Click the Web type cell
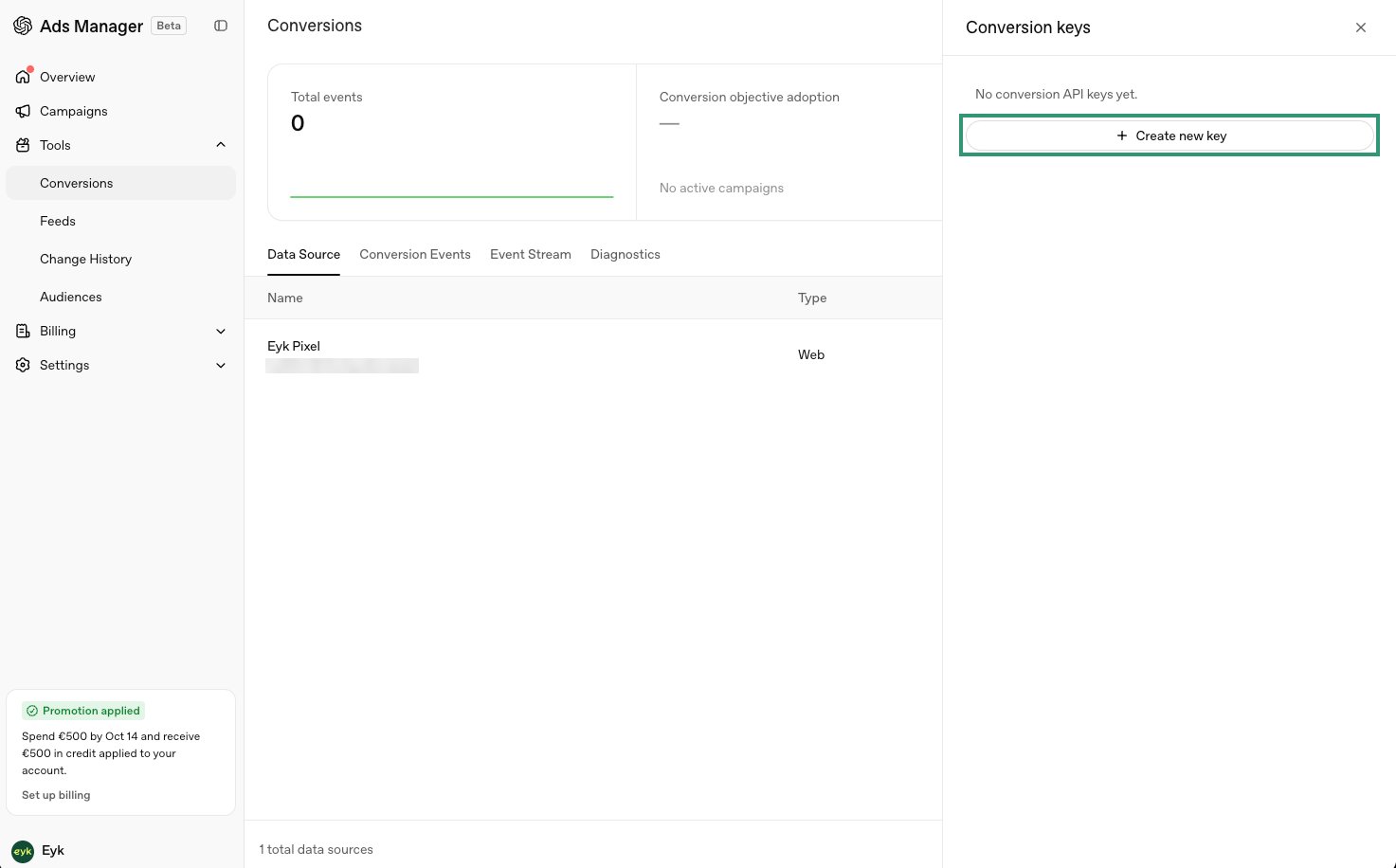This screenshot has height=868, width=1396. (x=811, y=354)
